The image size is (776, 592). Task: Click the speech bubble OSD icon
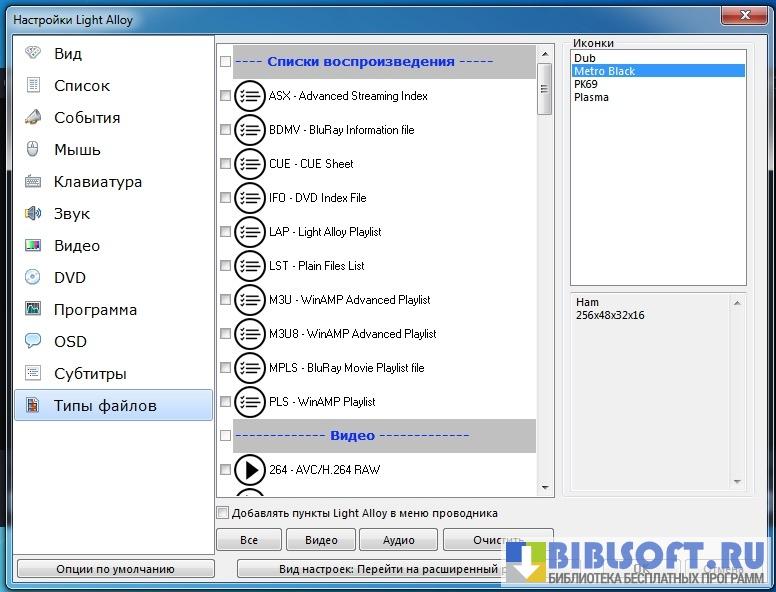(33, 342)
